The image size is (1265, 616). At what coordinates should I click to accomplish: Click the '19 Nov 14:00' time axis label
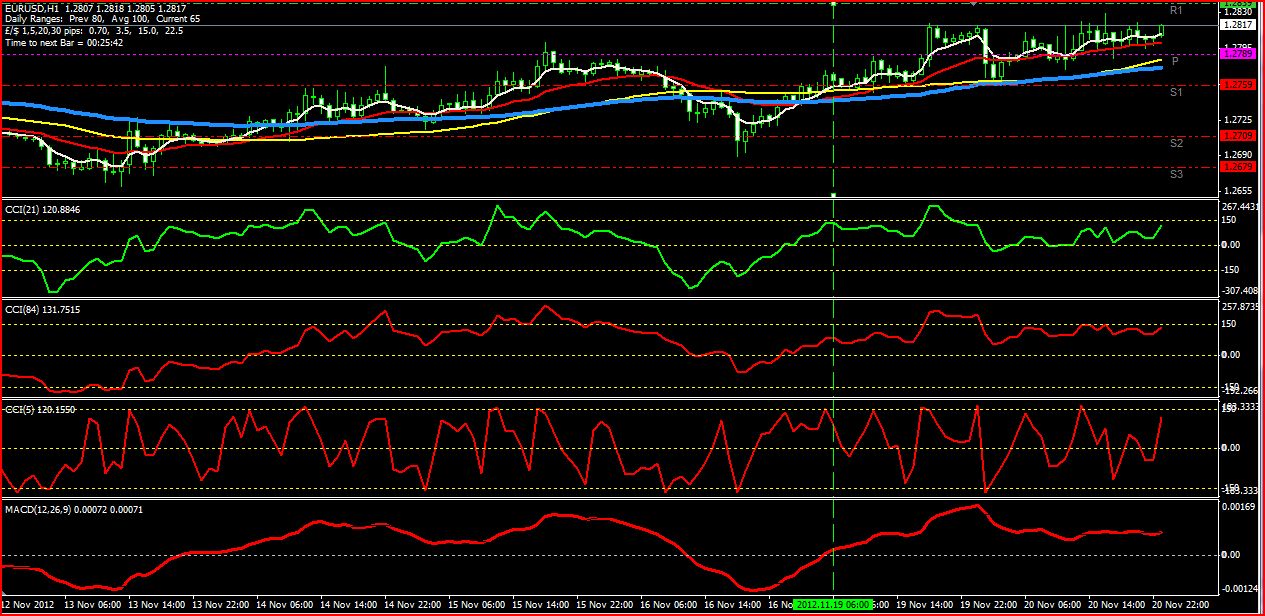[x=927, y=605]
